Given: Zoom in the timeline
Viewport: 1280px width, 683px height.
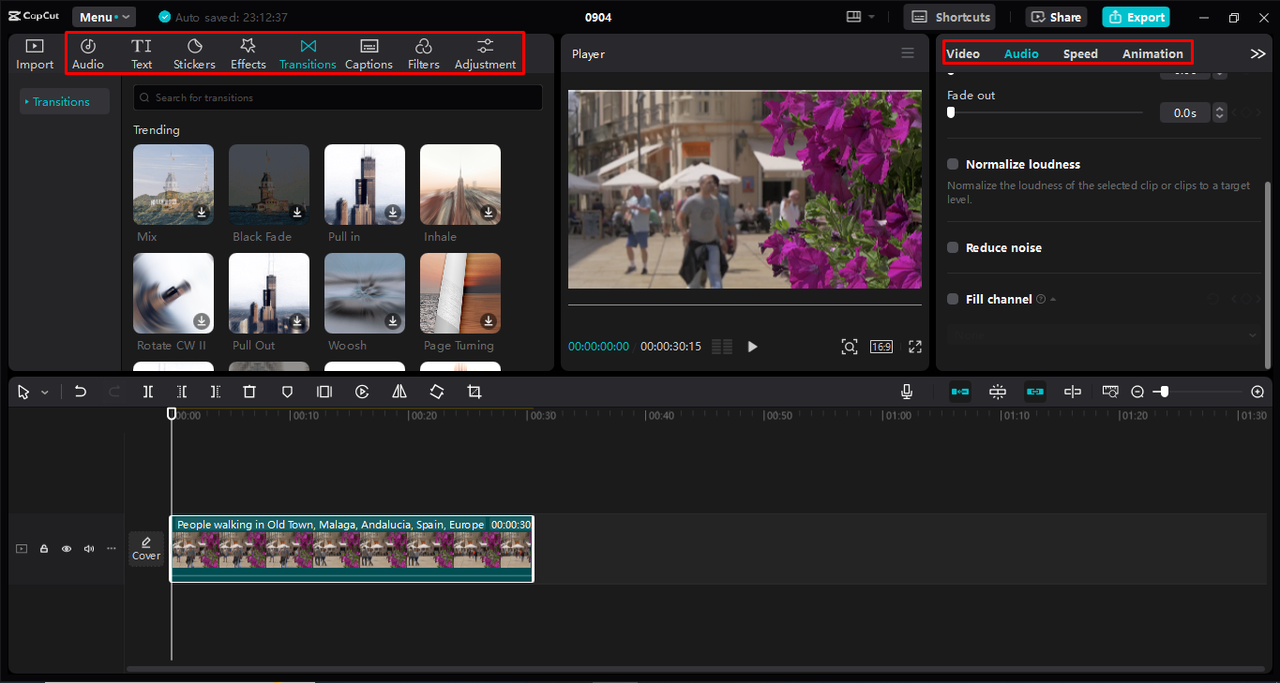Looking at the screenshot, I should (1258, 392).
